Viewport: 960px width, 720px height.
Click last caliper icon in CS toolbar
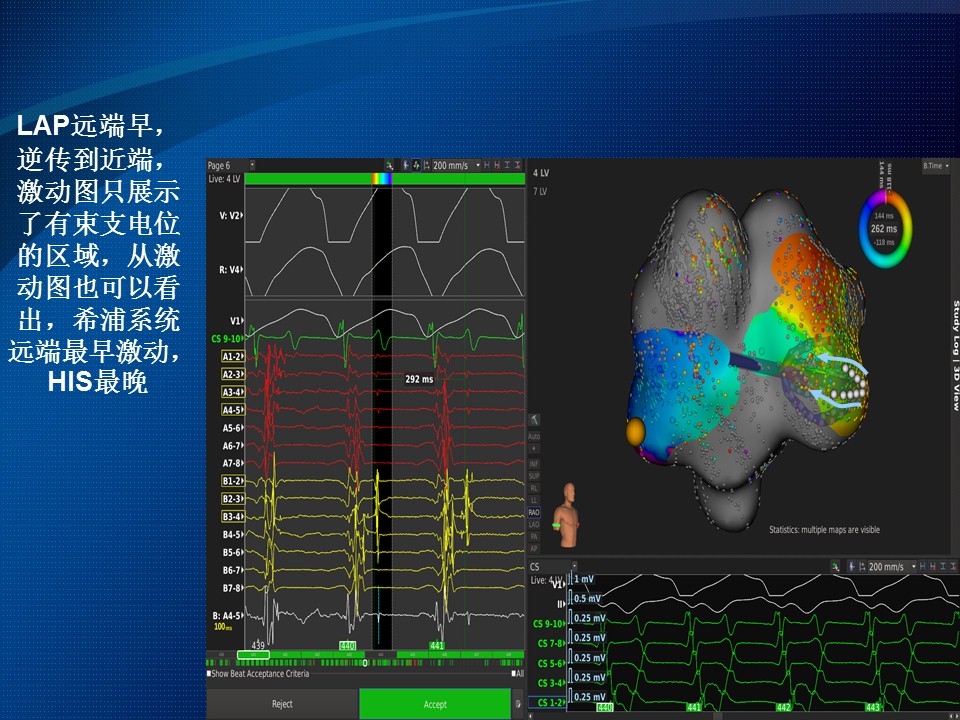953,567
